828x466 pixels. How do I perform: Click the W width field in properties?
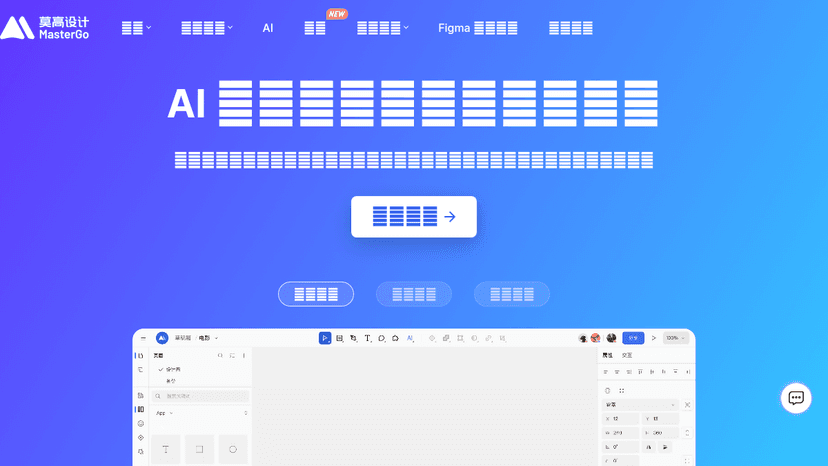point(620,433)
